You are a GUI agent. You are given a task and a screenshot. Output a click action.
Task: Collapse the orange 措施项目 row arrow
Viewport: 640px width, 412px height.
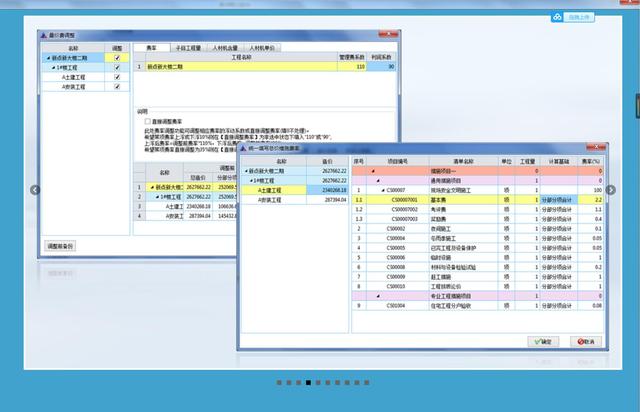click(x=373, y=171)
